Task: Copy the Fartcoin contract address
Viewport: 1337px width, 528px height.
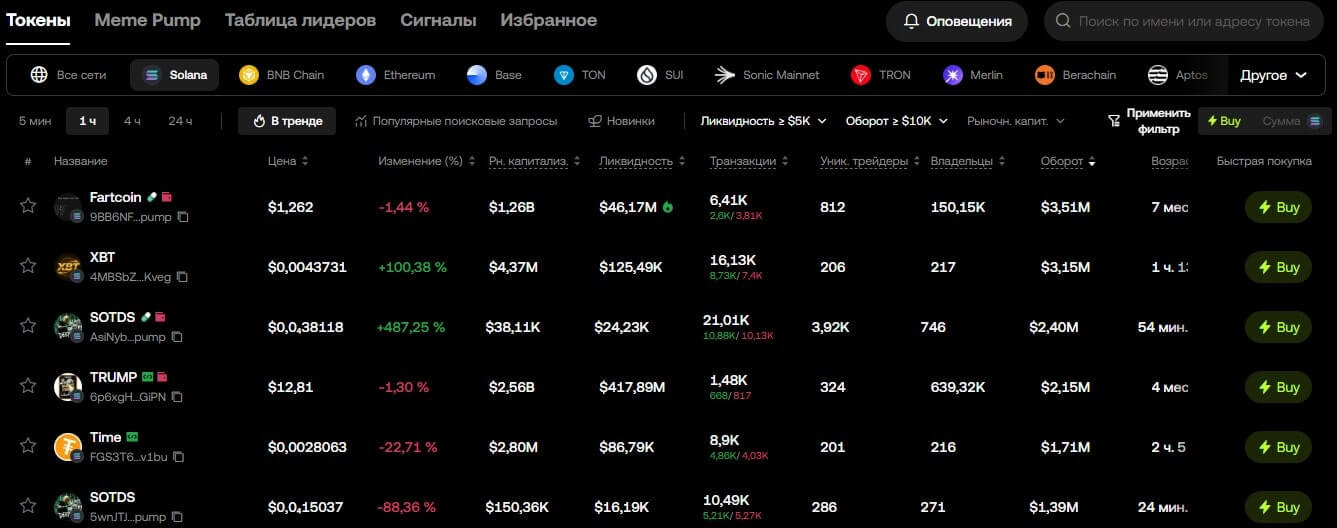Action: coord(182,217)
